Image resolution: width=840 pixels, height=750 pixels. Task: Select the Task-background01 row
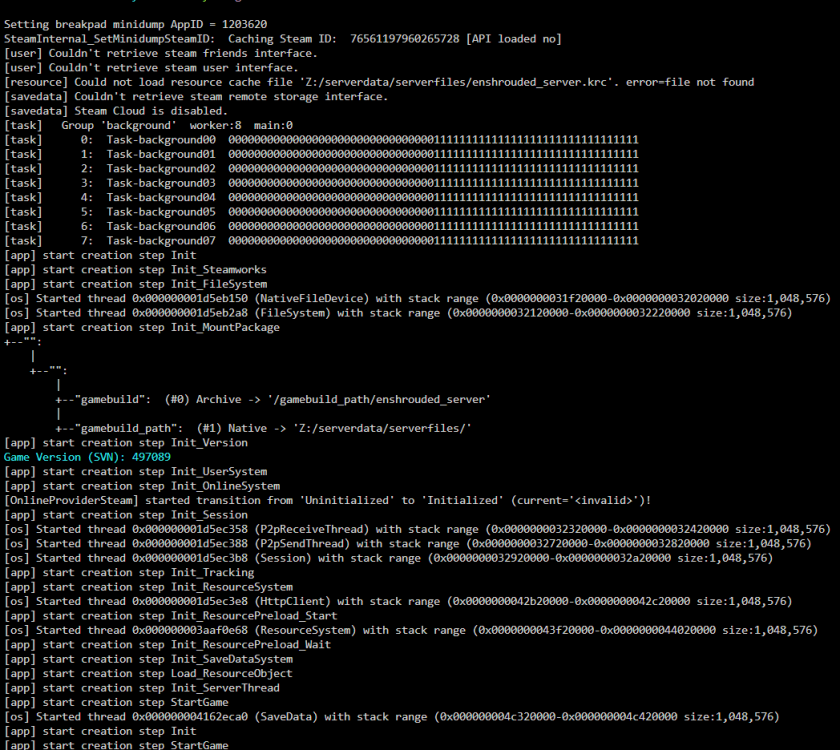click(321, 154)
